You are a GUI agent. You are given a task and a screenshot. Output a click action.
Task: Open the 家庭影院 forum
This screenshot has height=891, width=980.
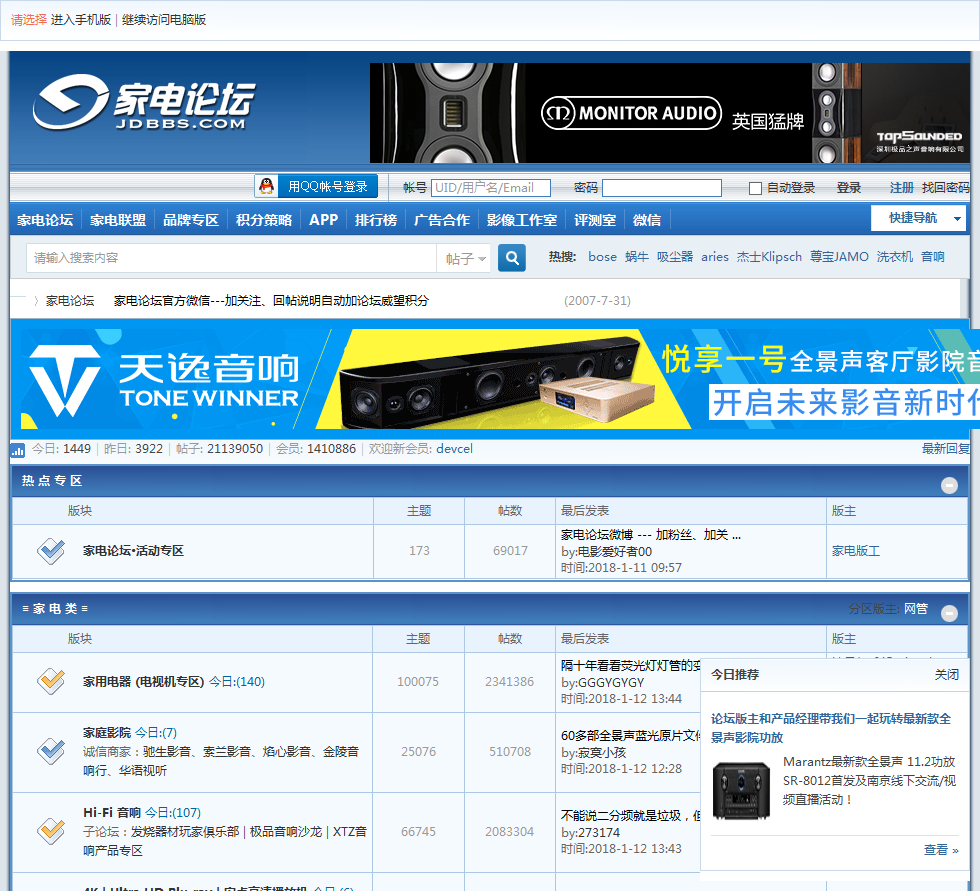tap(107, 732)
